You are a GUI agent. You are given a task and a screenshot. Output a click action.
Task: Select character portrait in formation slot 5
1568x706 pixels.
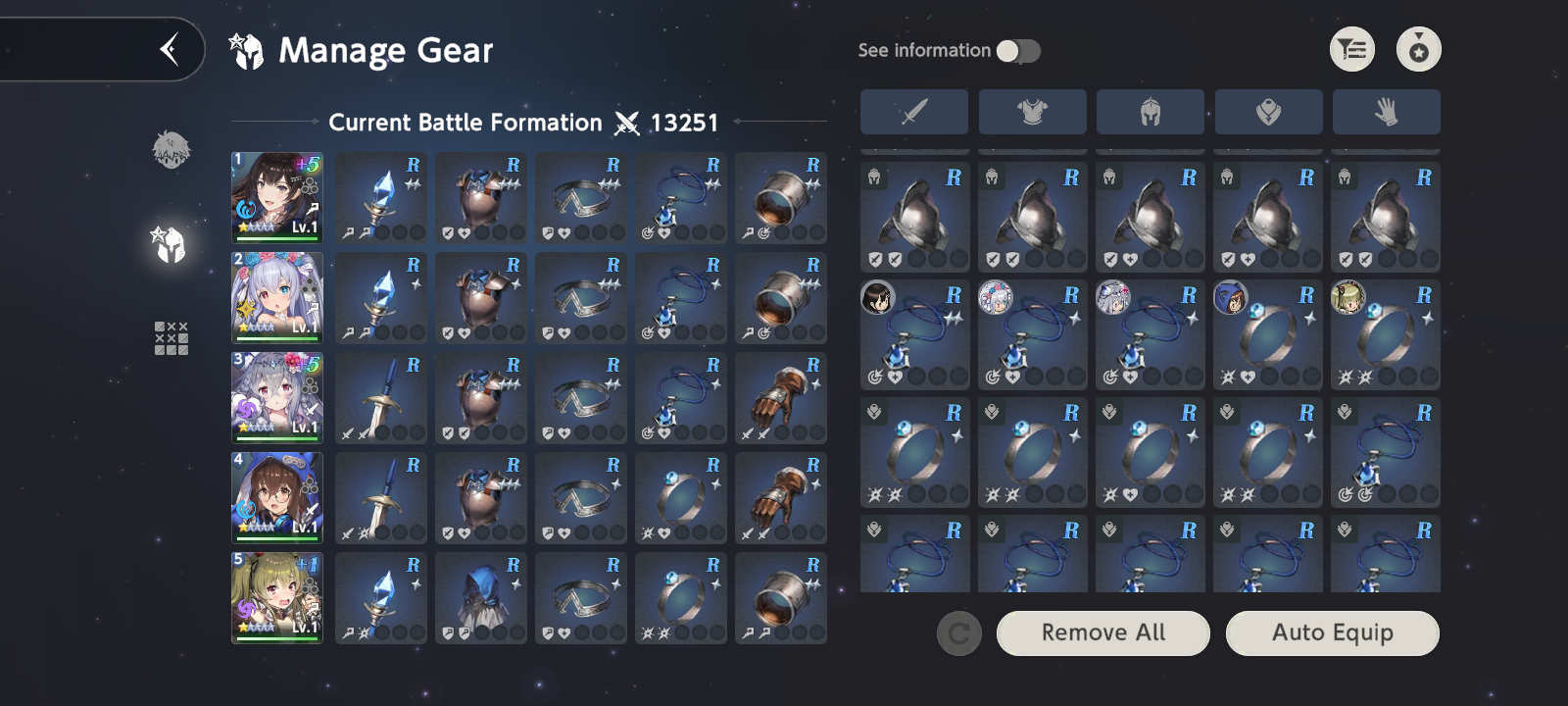[277, 597]
